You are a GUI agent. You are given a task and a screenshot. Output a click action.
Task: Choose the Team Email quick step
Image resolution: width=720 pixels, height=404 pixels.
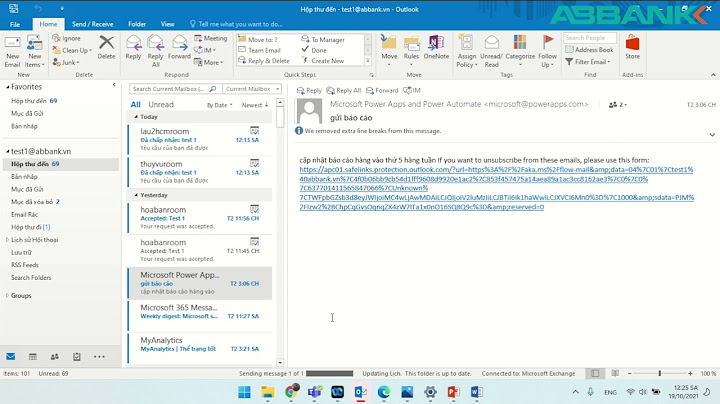click(x=259, y=50)
